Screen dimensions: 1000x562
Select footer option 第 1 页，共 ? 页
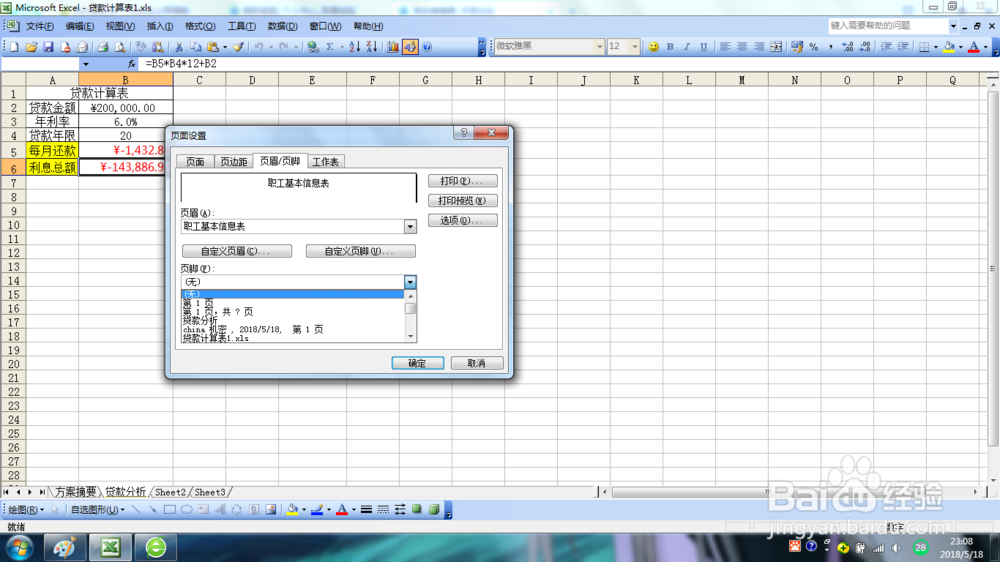[218, 312]
